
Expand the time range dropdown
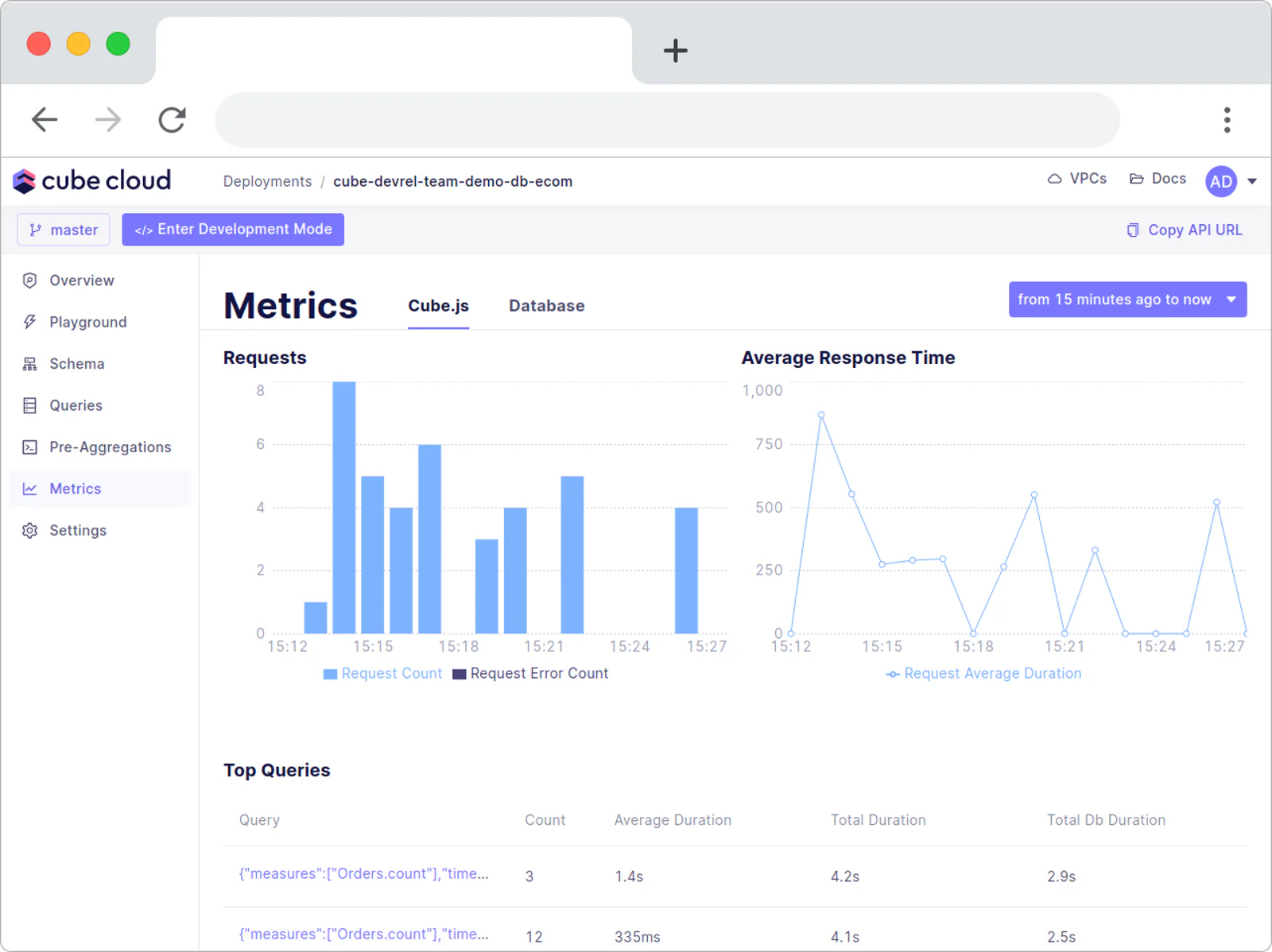(1127, 300)
